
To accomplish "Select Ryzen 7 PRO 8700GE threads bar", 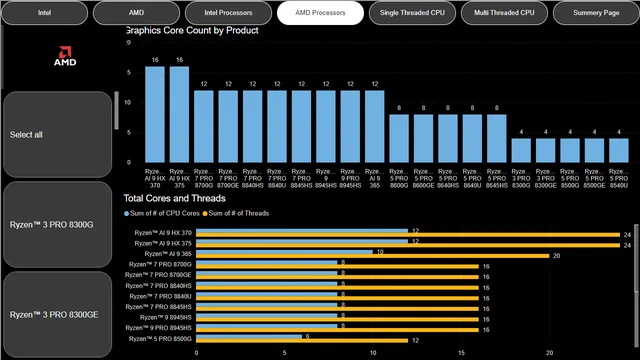I will (x=337, y=277).
